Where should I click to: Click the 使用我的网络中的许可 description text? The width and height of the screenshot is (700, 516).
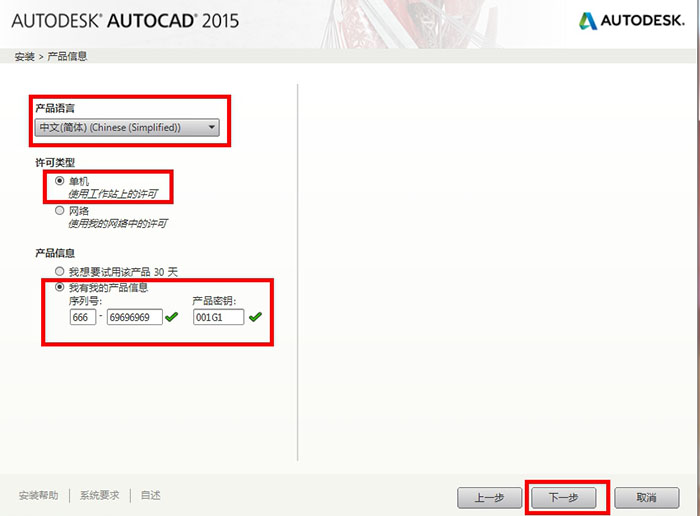coord(118,223)
